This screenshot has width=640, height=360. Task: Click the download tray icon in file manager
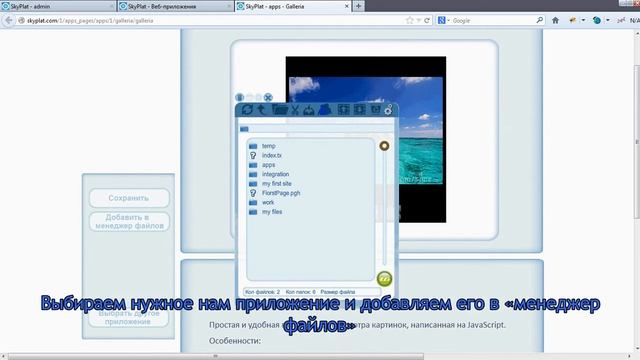click(309, 110)
